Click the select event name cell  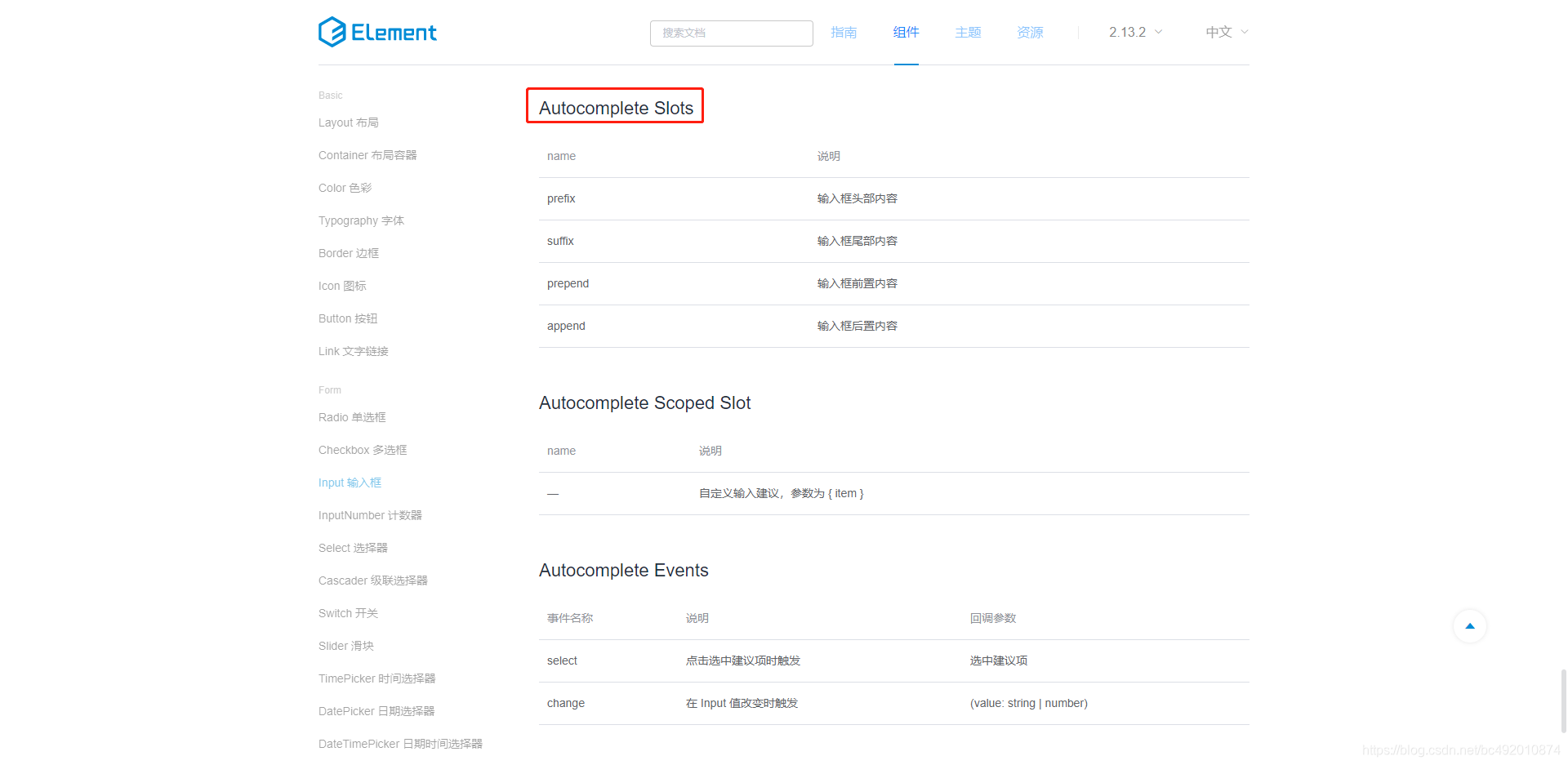point(562,660)
